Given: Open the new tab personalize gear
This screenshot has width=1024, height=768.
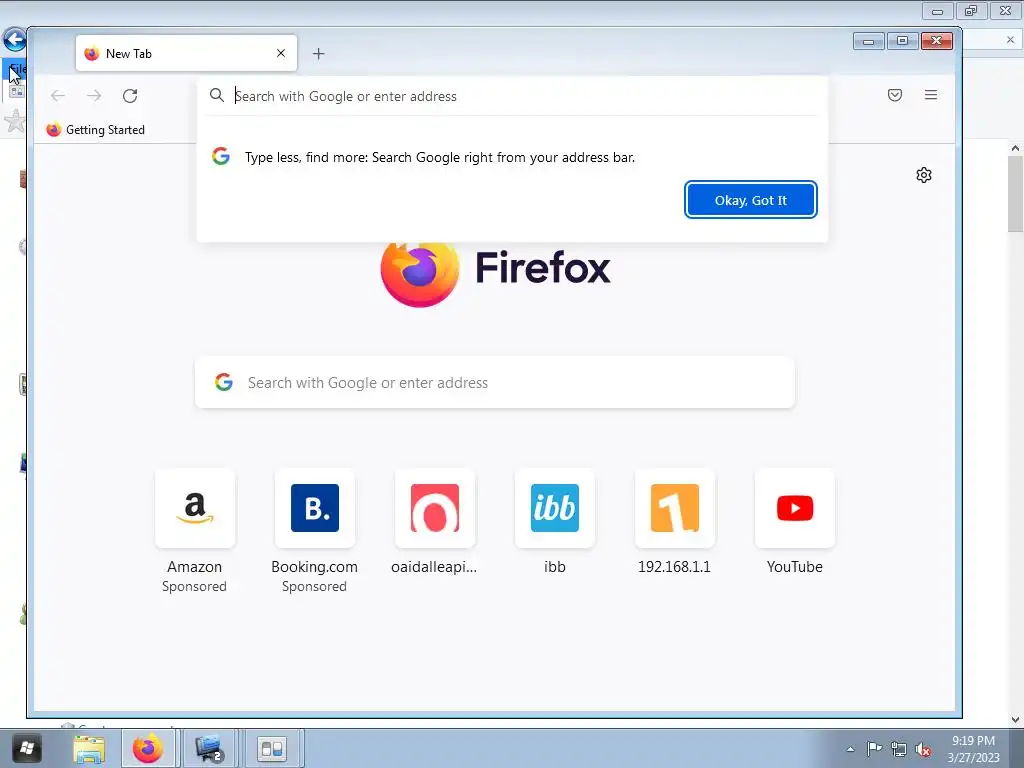Looking at the screenshot, I should point(923,175).
